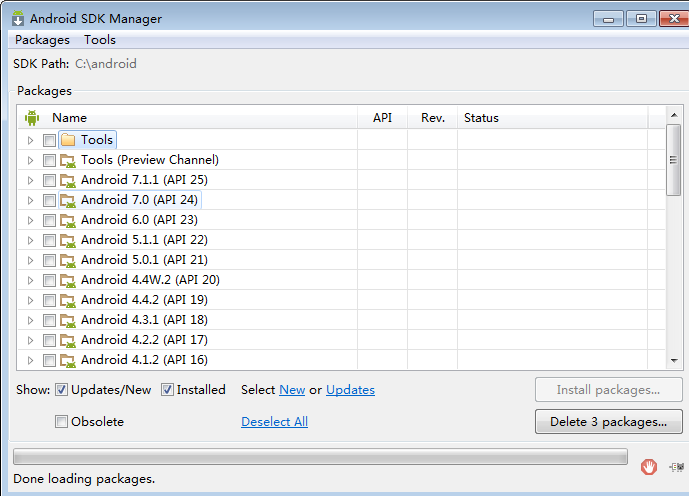Screen dimensions: 689x496
Task: Check the Android 6.0 (API 23) checkbox
Action: point(49,220)
